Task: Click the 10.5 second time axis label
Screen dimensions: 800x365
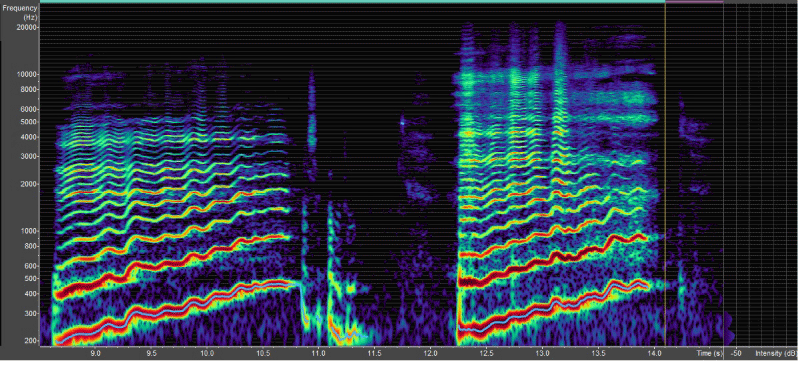Action: point(263,353)
